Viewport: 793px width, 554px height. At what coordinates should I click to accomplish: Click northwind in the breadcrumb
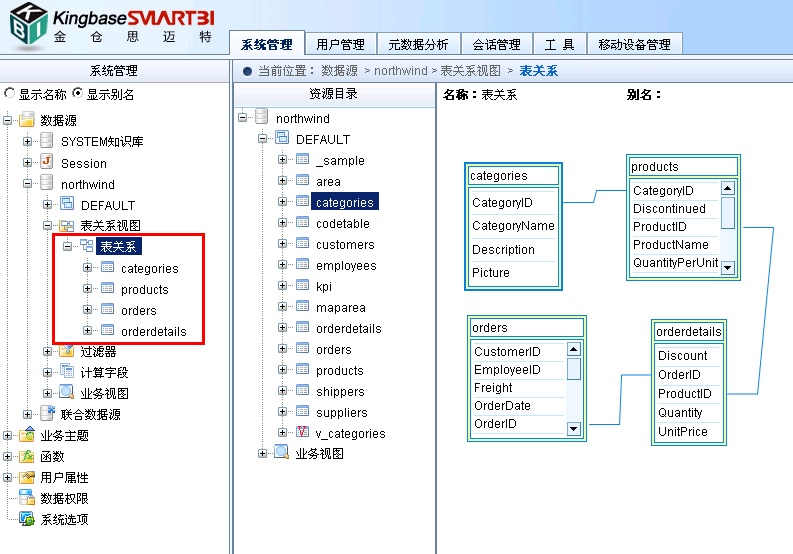(401, 71)
